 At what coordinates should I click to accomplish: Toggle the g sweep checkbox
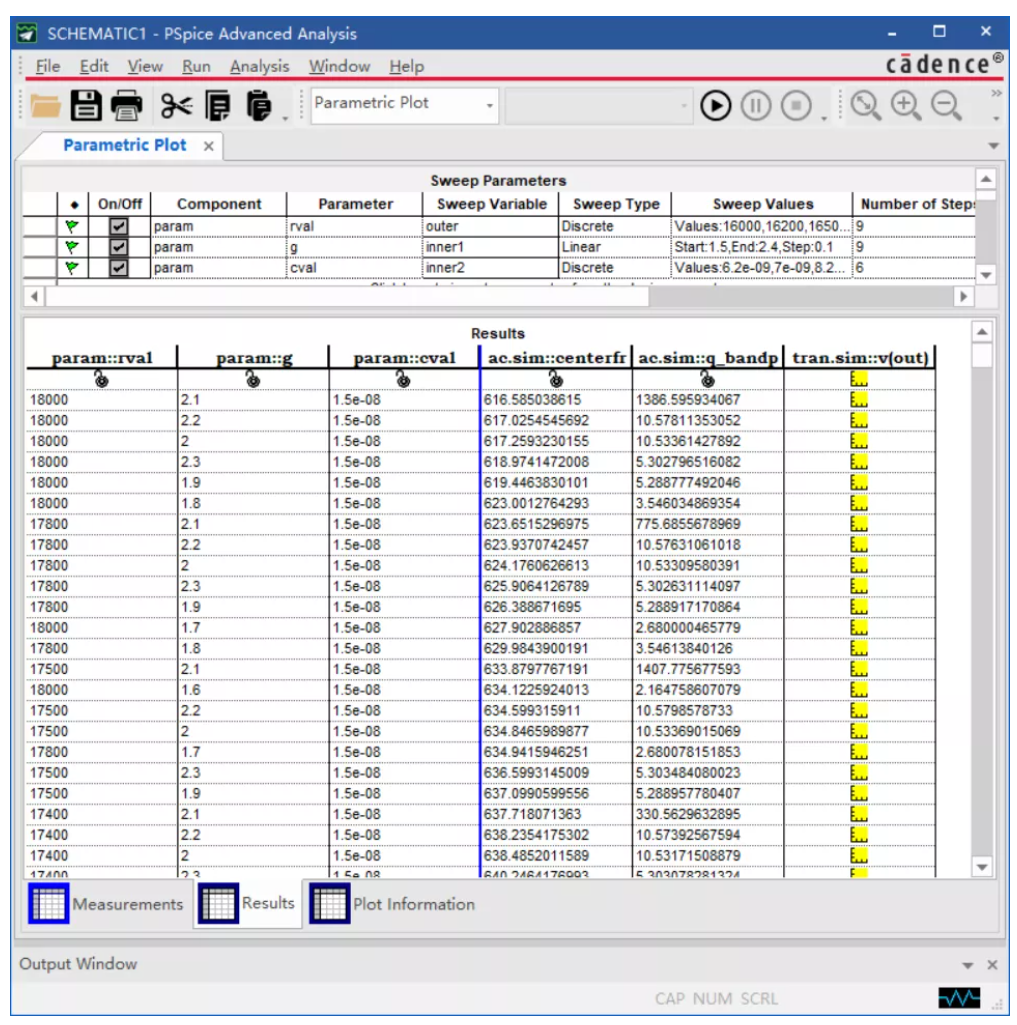click(118, 247)
